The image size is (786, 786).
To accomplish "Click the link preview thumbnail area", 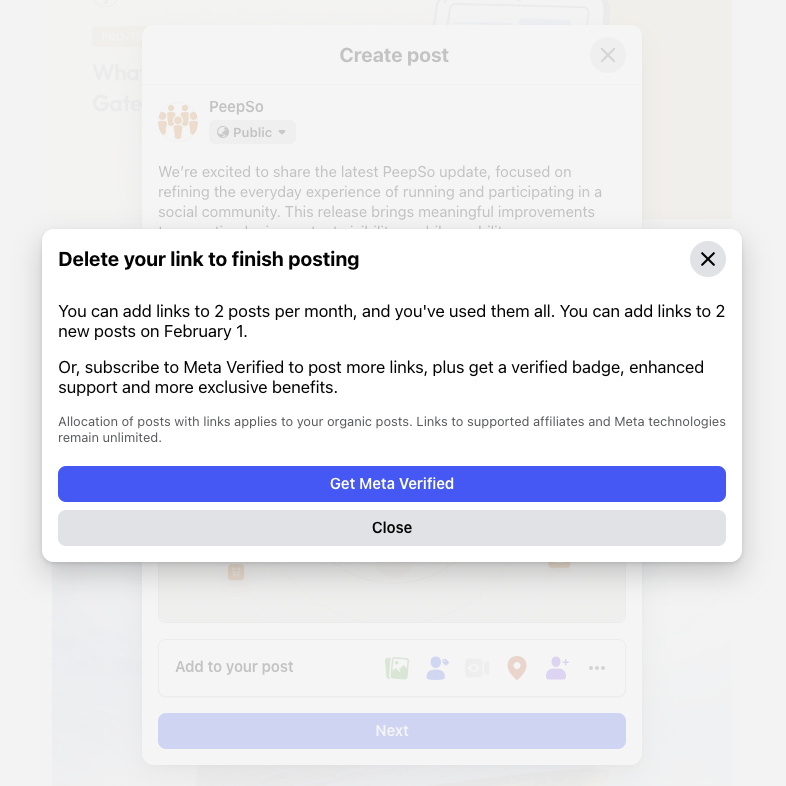I will [x=392, y=592].
